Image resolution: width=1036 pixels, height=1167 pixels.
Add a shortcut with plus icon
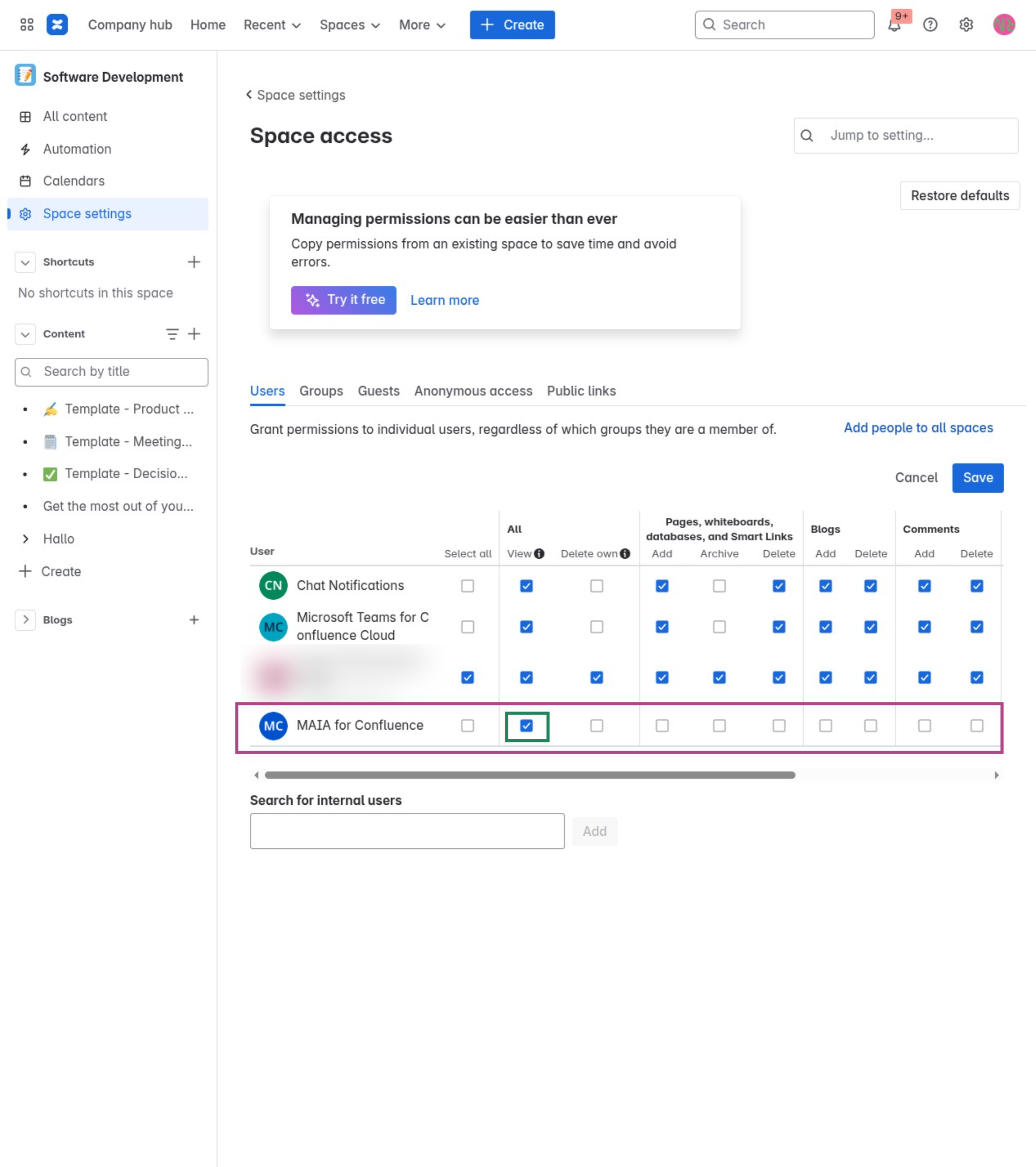click(194, 262)
